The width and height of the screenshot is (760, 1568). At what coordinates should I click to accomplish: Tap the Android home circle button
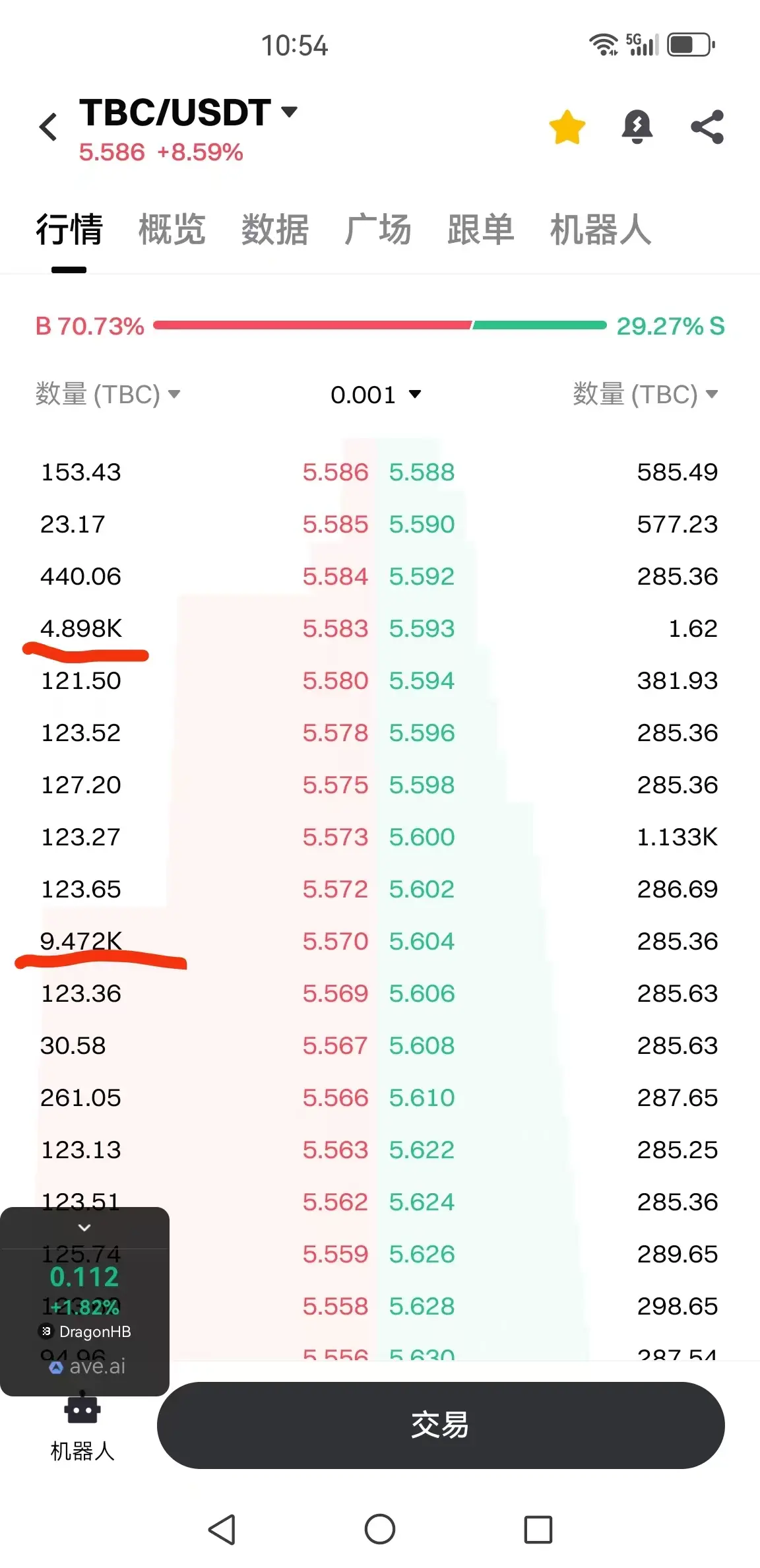(380, 1529)
